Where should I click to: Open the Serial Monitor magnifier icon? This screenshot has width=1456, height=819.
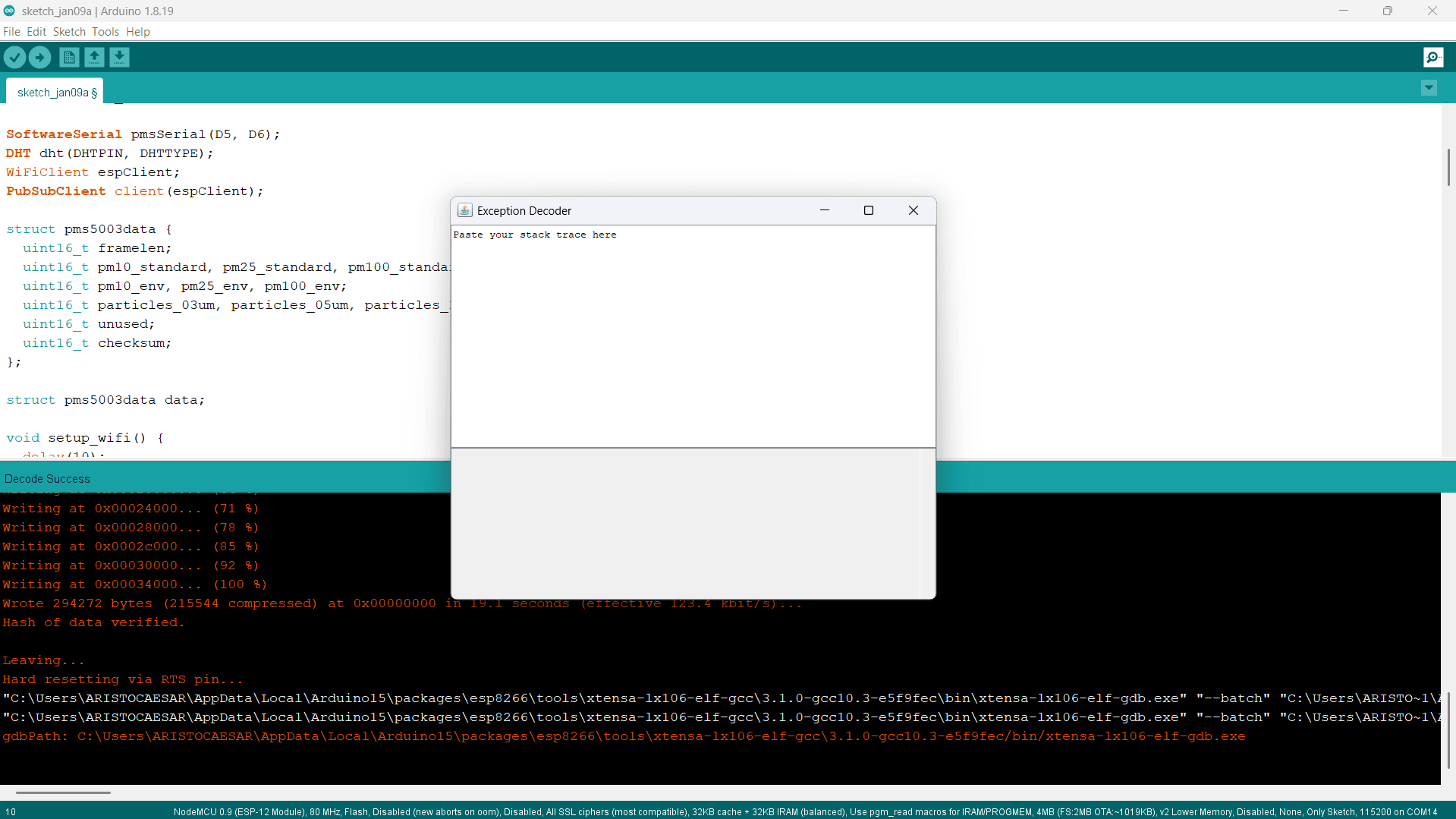coord(1432,57)
